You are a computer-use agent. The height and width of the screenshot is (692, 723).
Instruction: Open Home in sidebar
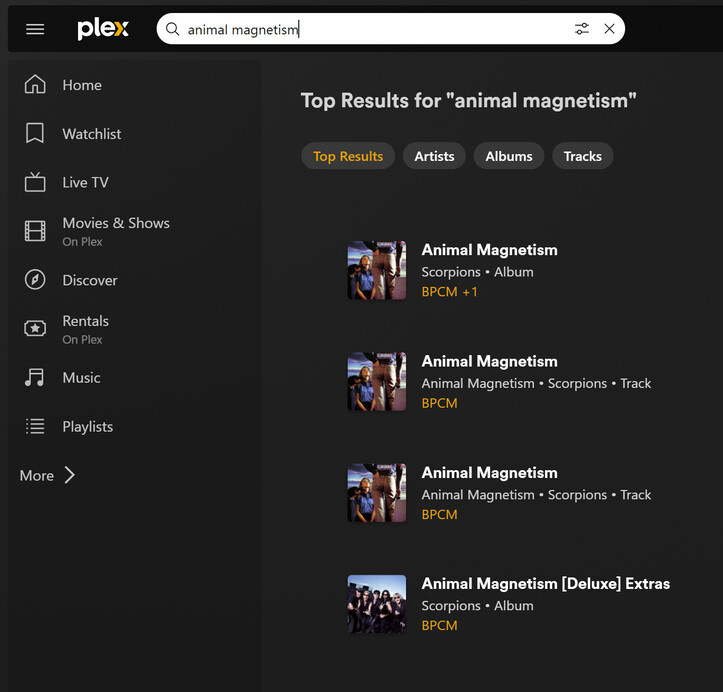pyautogui.click(x=82, y=85)
